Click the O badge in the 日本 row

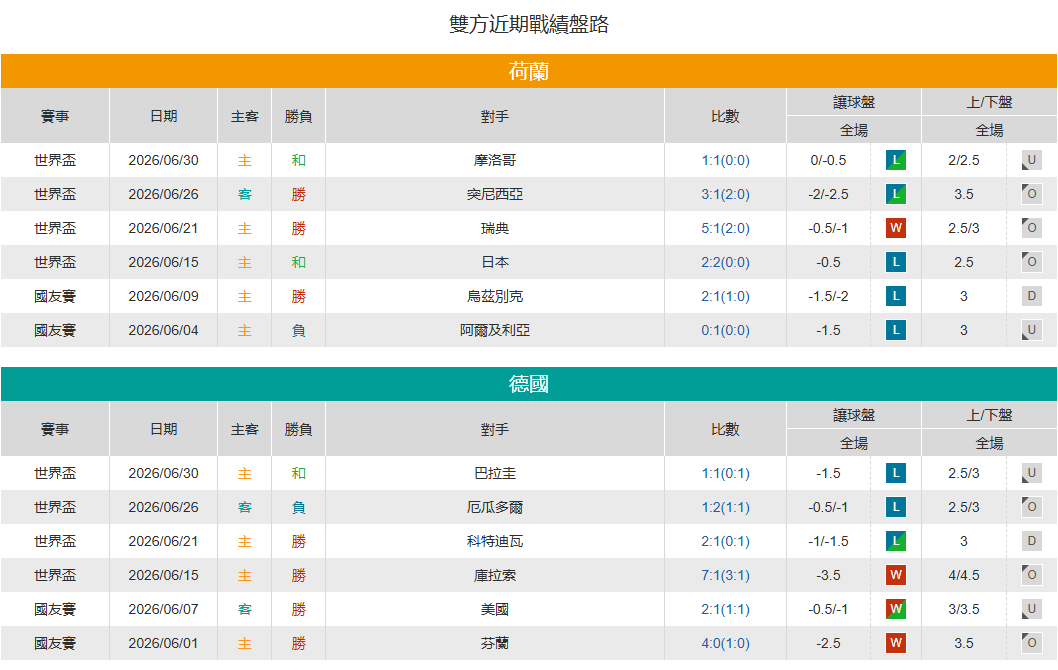(x=1031, y=262)
